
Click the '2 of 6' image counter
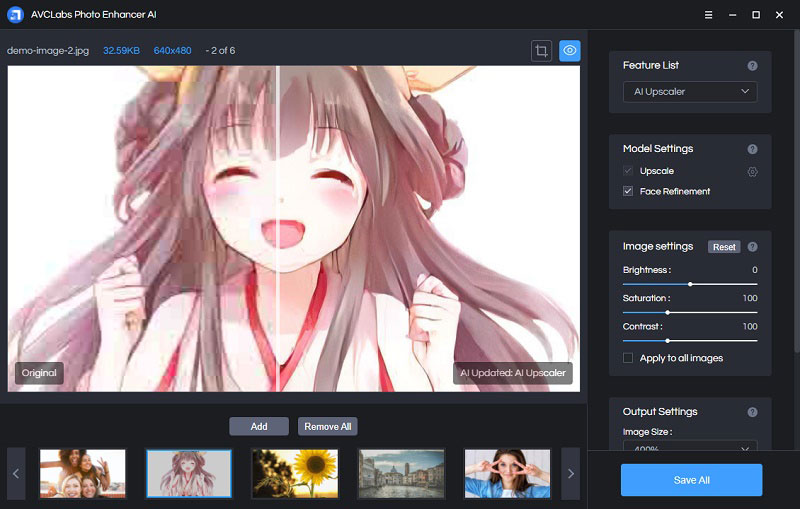pyautogui.click(x=223, y=50)
